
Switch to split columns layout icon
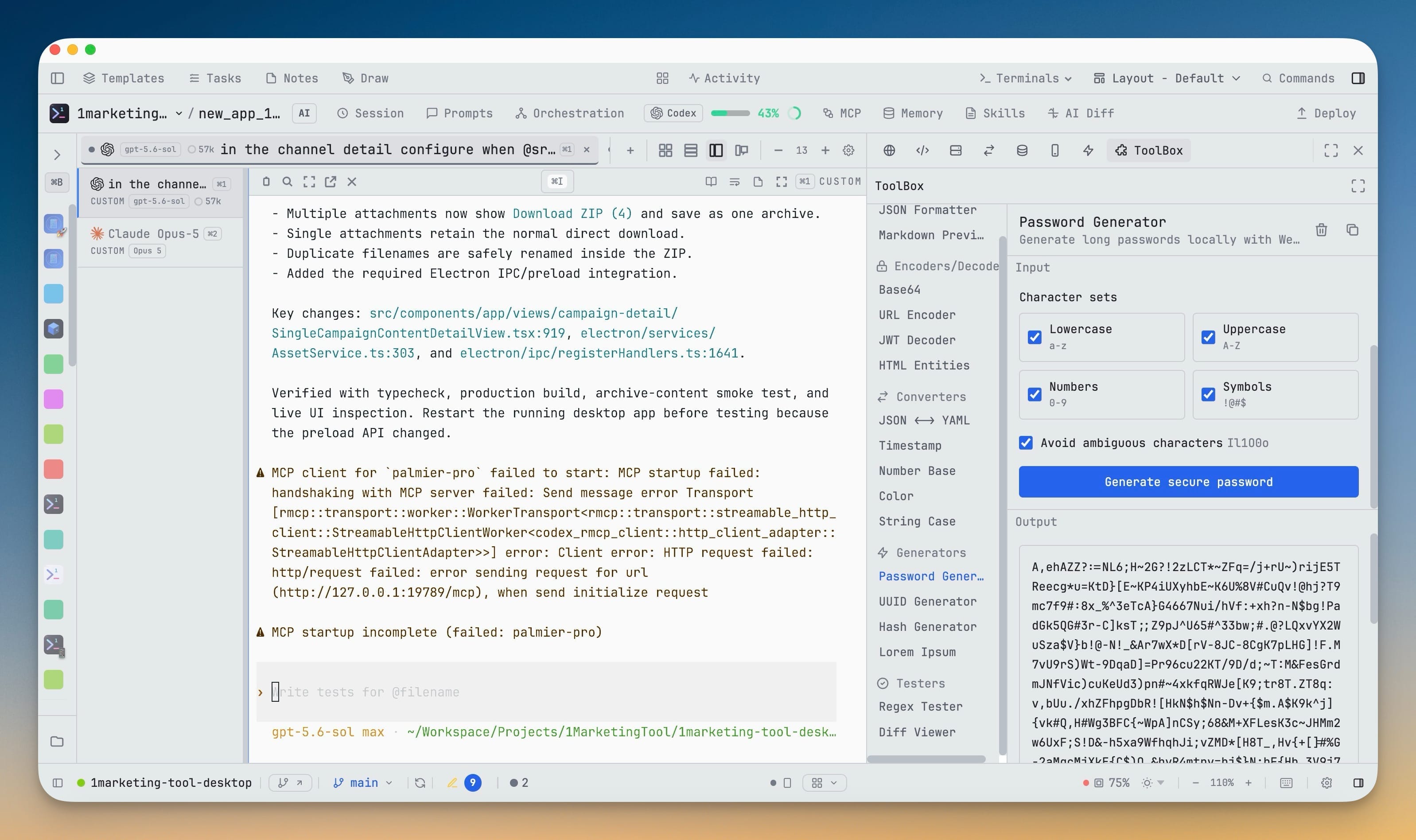coord(716,150)
